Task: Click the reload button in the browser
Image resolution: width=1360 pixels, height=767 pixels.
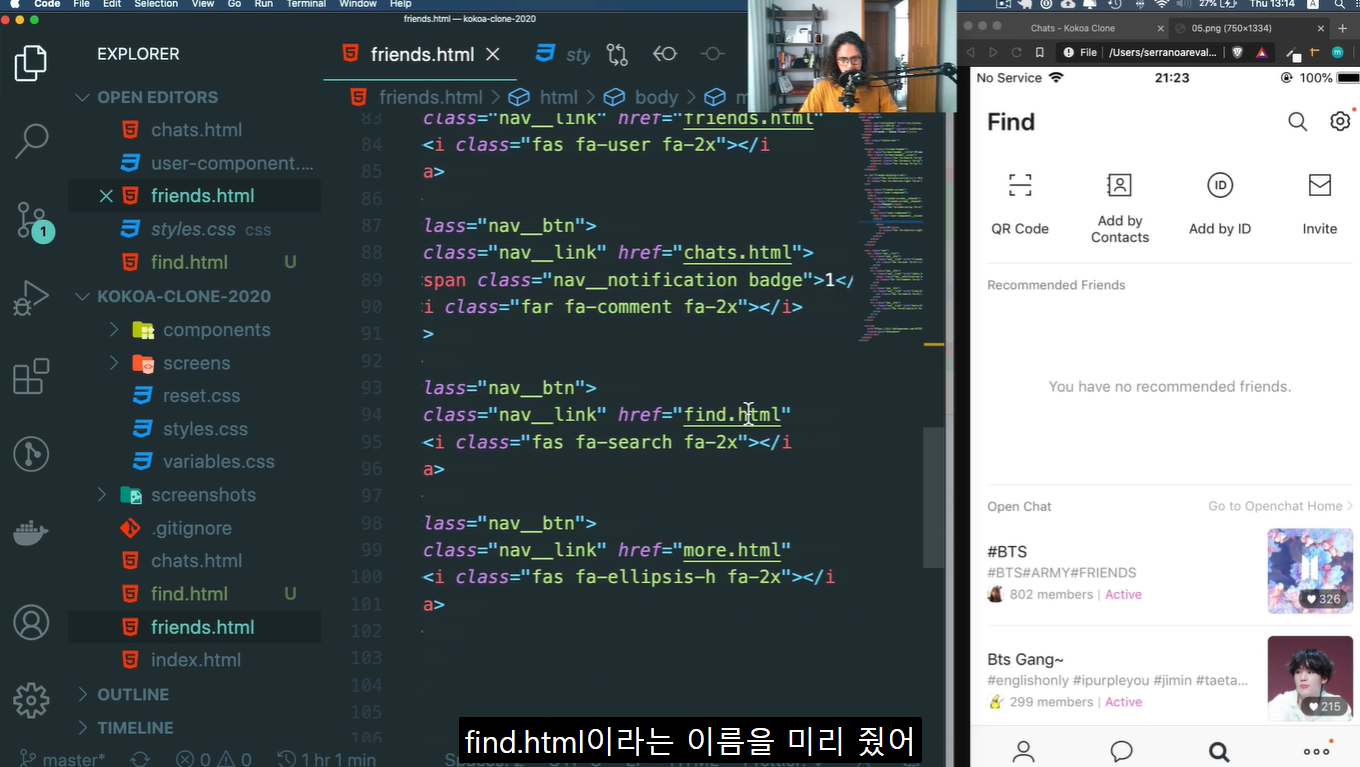Action: (1016, 52)
